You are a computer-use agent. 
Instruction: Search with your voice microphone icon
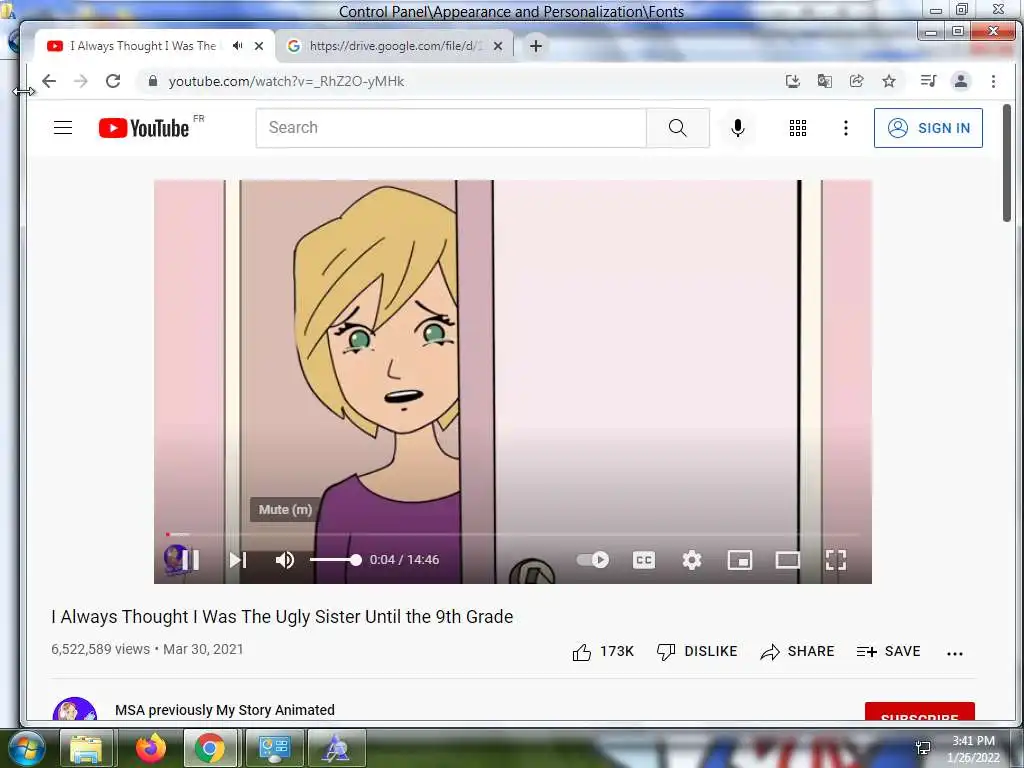point(738,128)
